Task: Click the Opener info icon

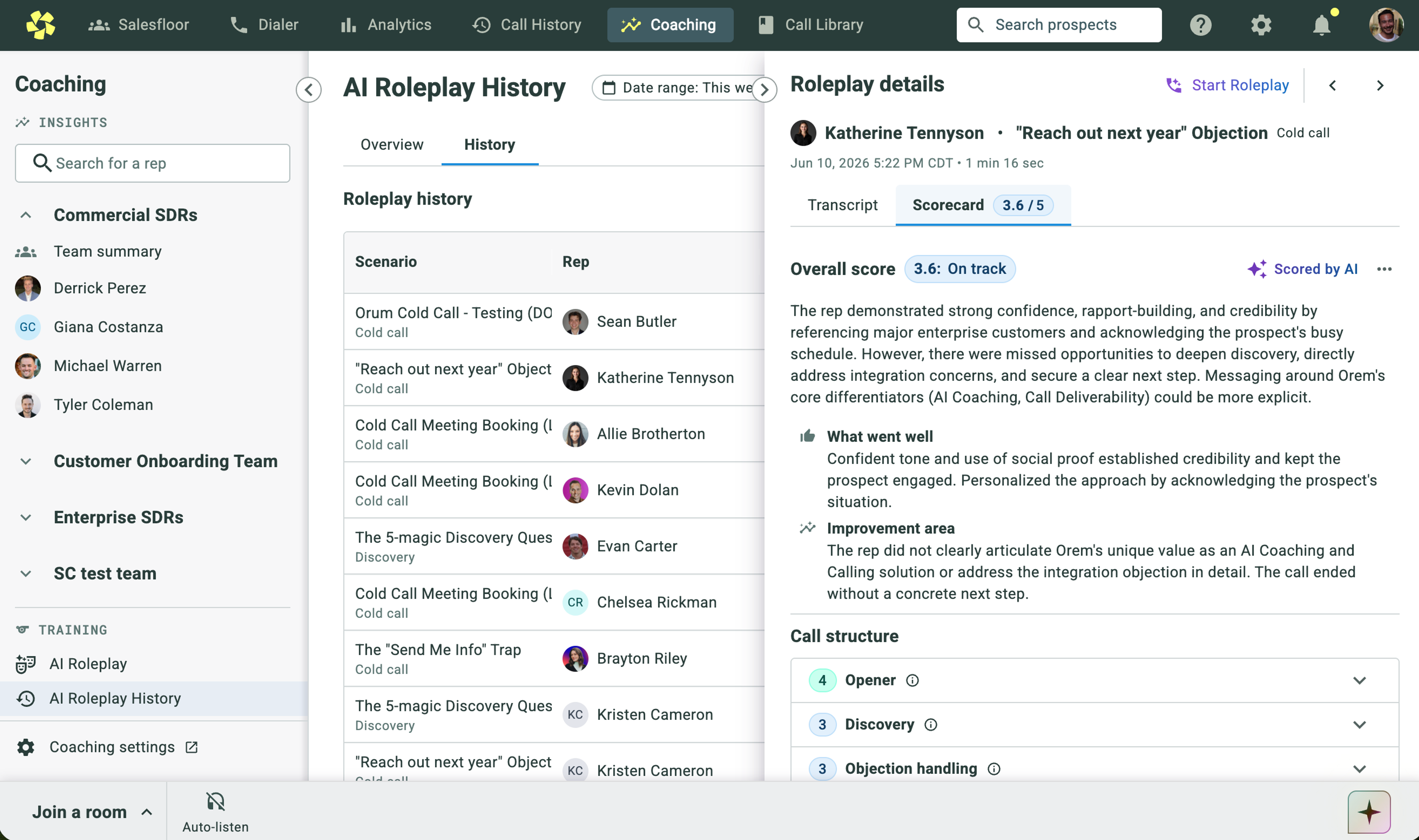Action: tap(912, 680)
